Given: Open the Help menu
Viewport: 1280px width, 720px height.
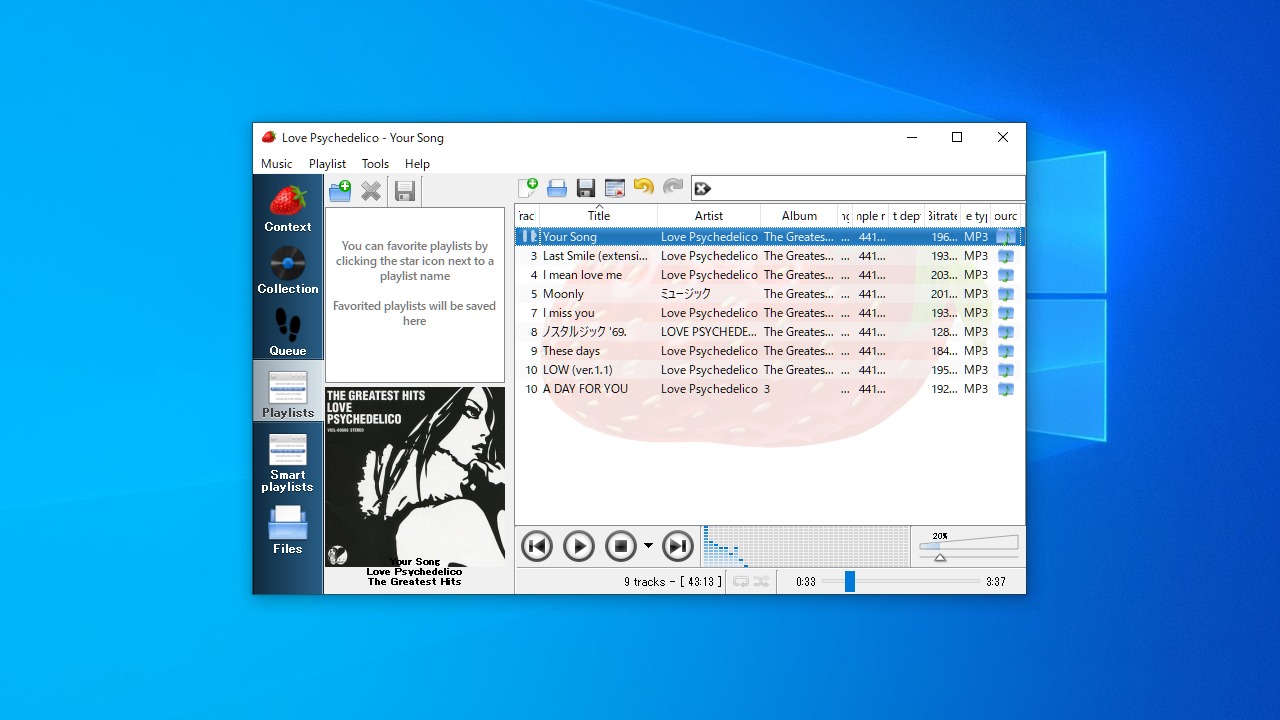Looking at the screenshot, I should 417,164.
